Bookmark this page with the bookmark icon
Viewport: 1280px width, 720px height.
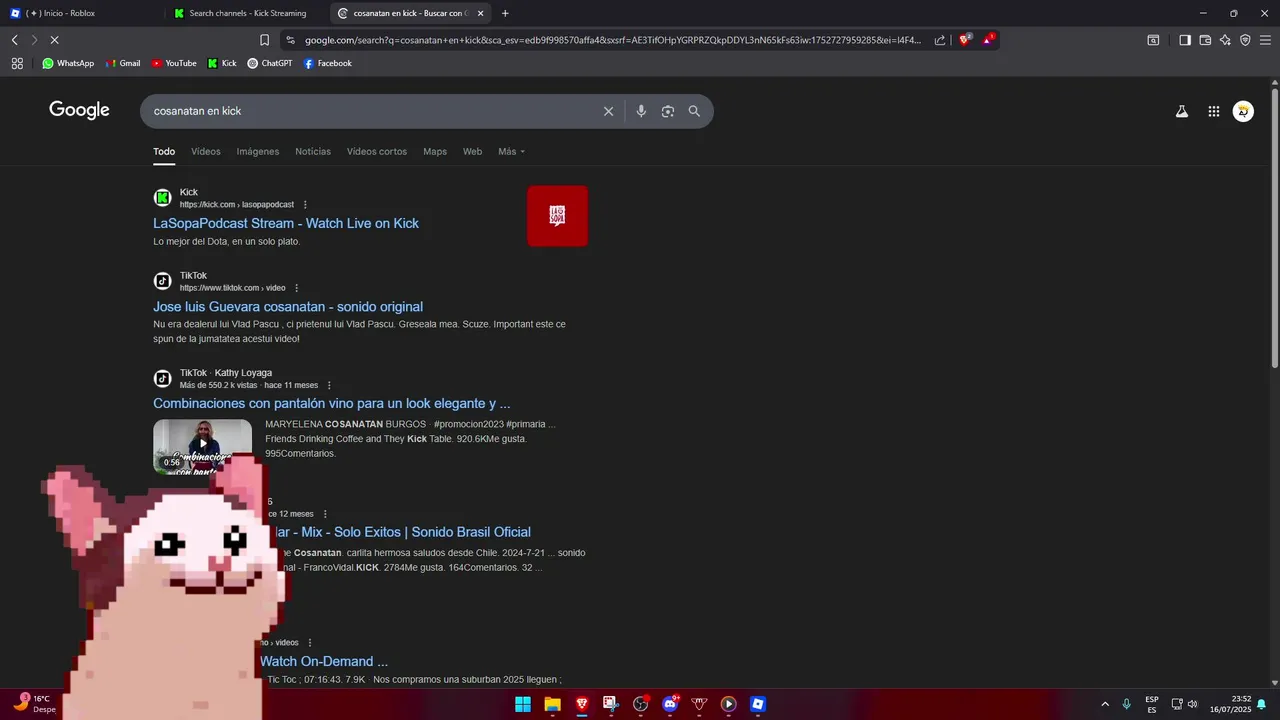coord(264,40)
